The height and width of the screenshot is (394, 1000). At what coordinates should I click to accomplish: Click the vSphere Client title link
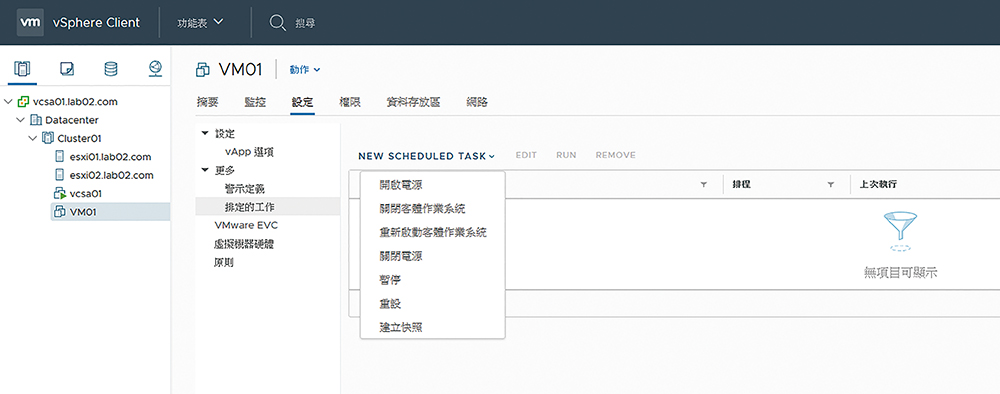(x=96, y=22)
